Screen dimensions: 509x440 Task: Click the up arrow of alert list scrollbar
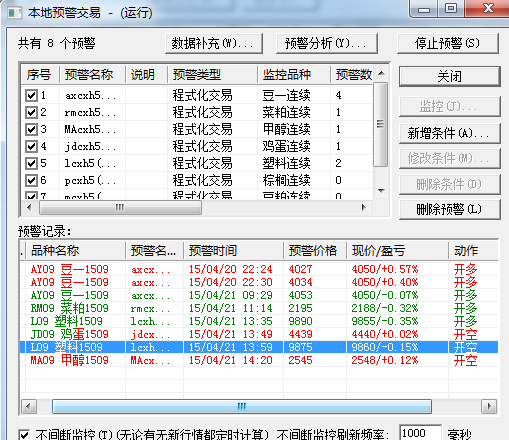point(382,73)
